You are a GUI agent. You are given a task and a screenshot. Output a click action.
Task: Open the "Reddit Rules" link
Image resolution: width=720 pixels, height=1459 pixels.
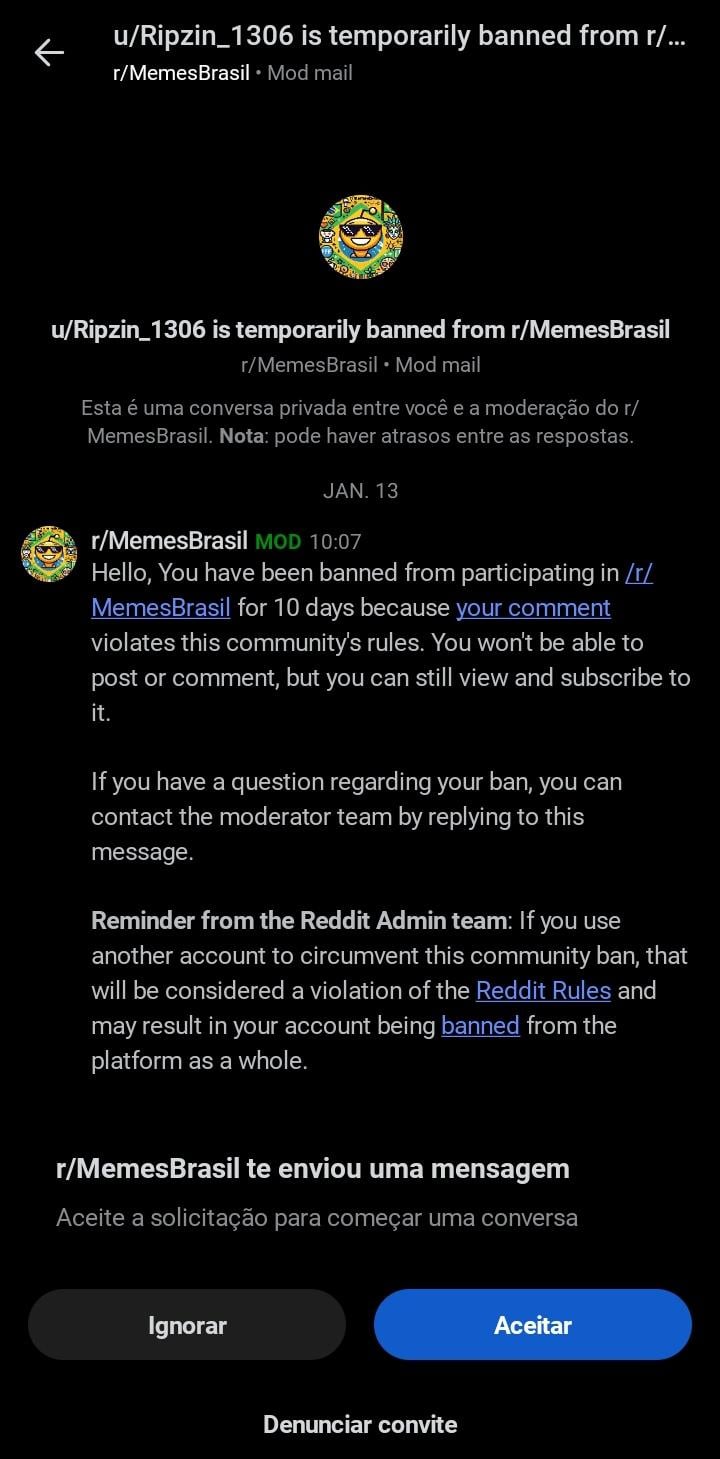click(543, 990)
